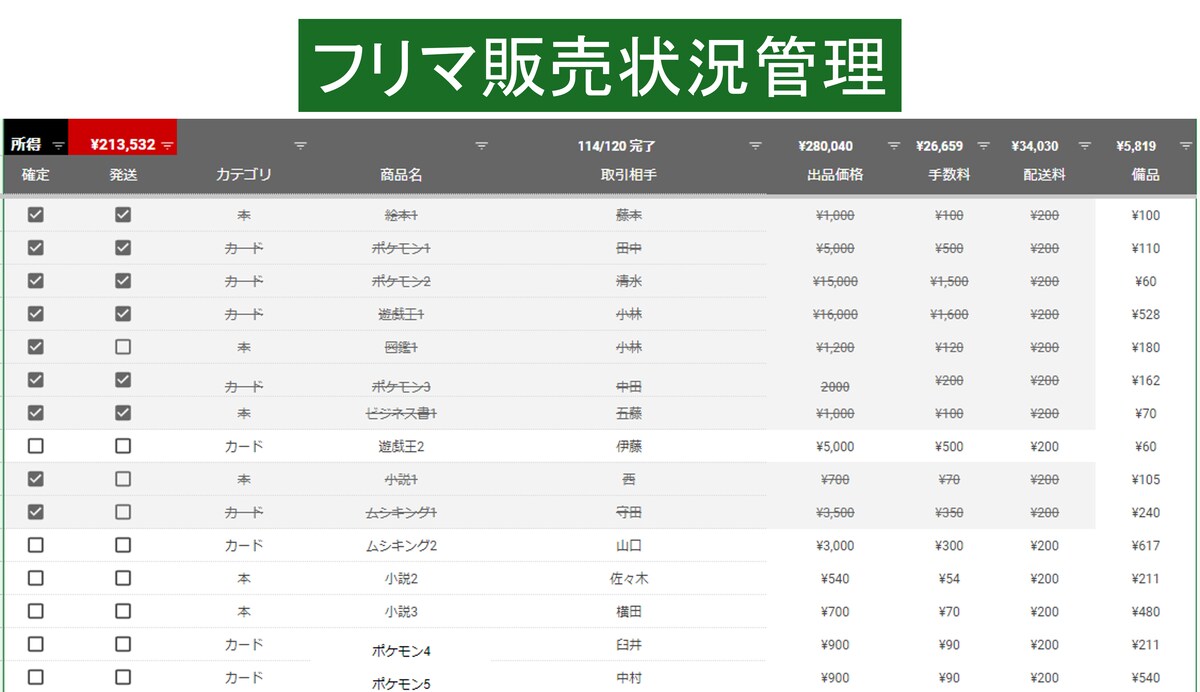Click the partner cell 伊藤
1200x692 pixels.
[629, 446]
